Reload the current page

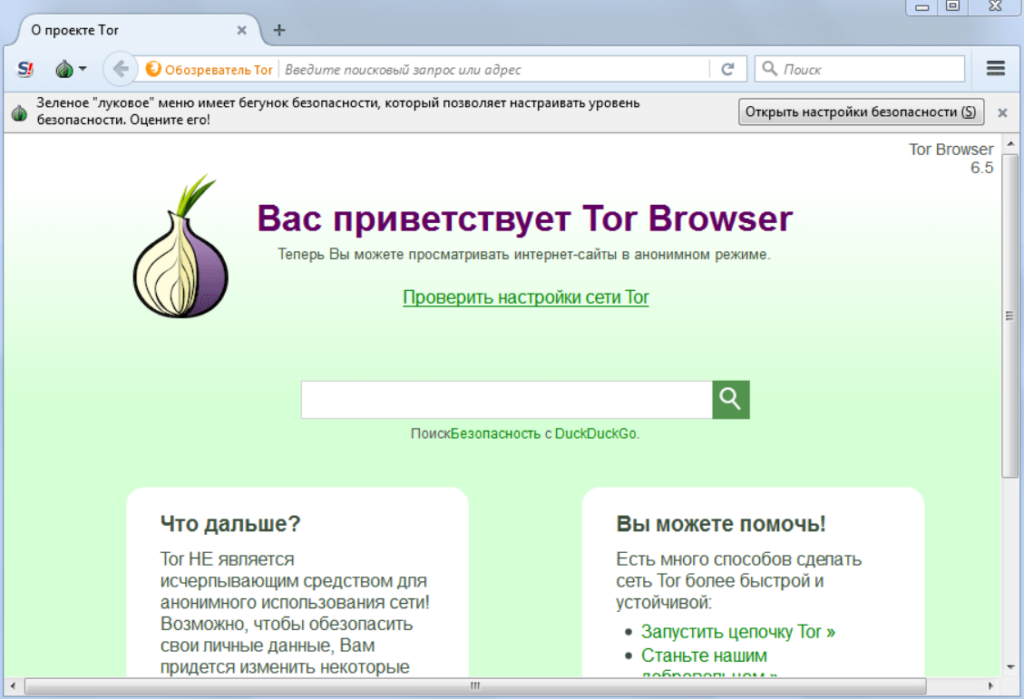[x=728, y=68]
